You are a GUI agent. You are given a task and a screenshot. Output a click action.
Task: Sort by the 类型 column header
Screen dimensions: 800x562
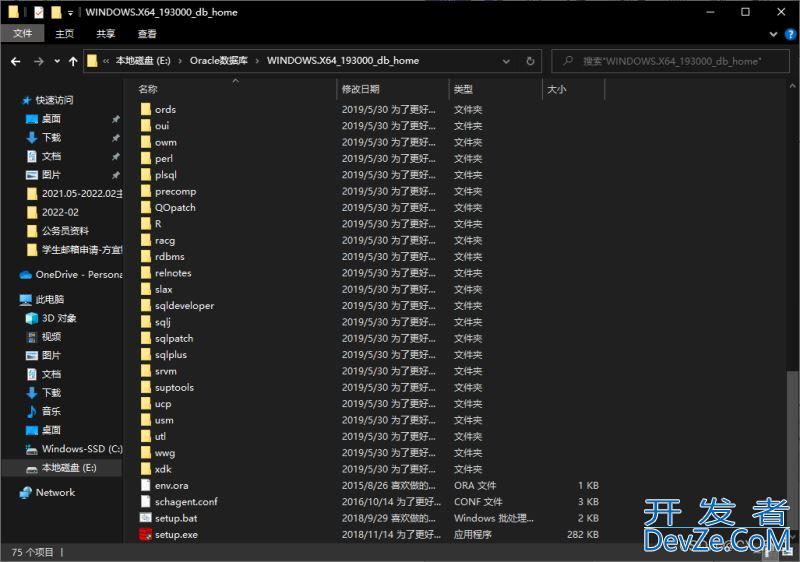tap(463, 89)
